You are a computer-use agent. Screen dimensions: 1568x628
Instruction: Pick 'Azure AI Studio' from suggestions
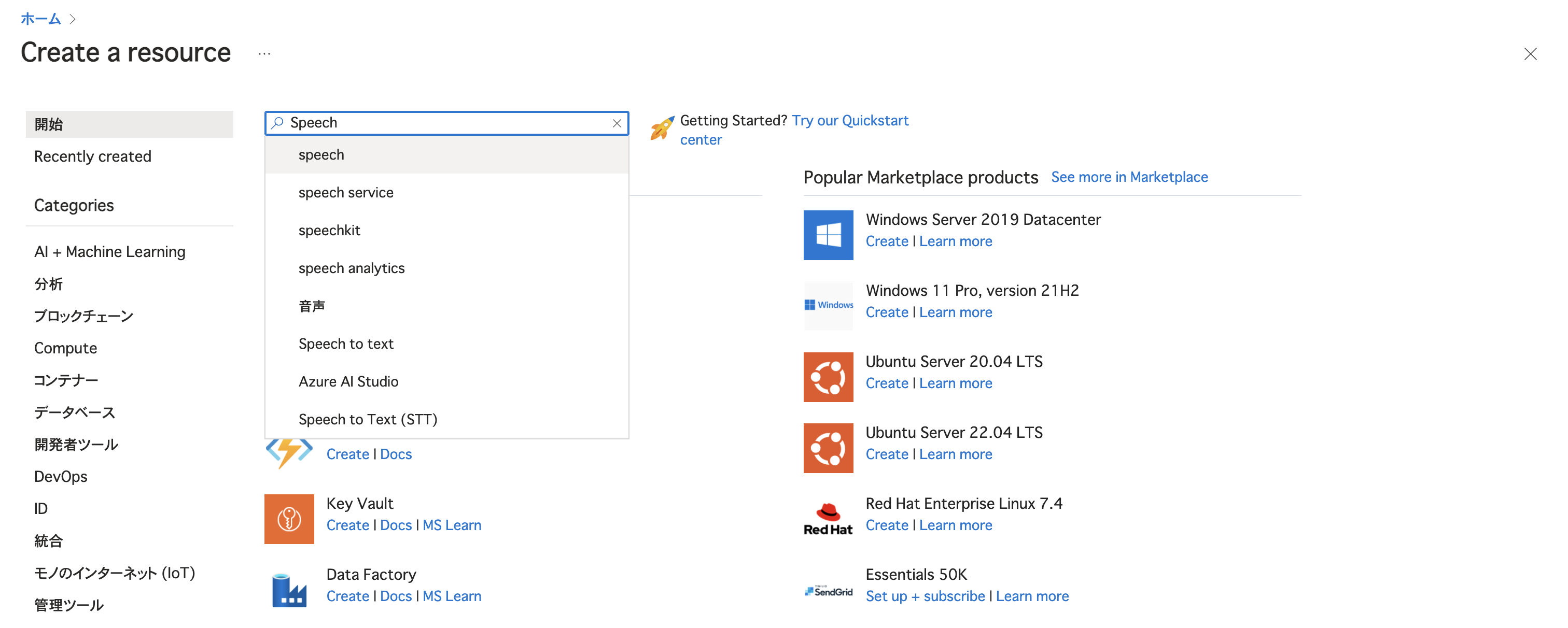coord(348,381)
